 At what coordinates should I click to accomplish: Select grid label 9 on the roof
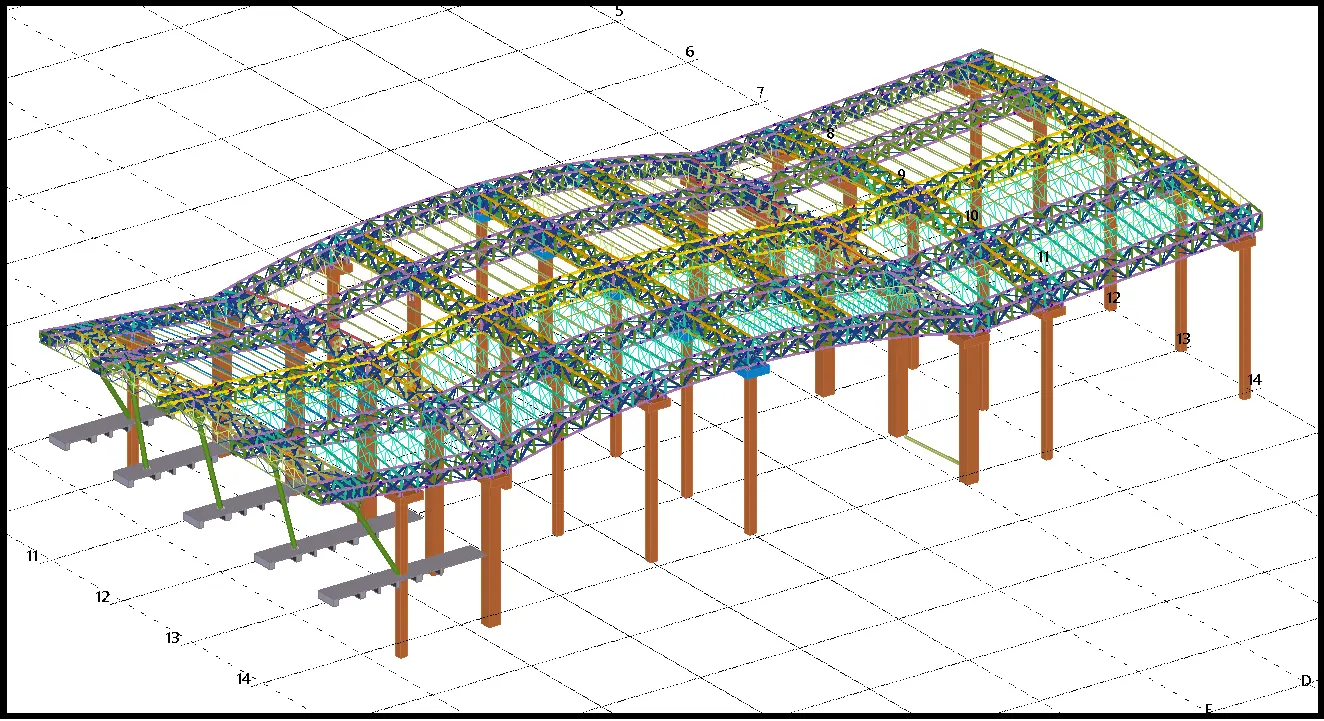tap(901, 174)
